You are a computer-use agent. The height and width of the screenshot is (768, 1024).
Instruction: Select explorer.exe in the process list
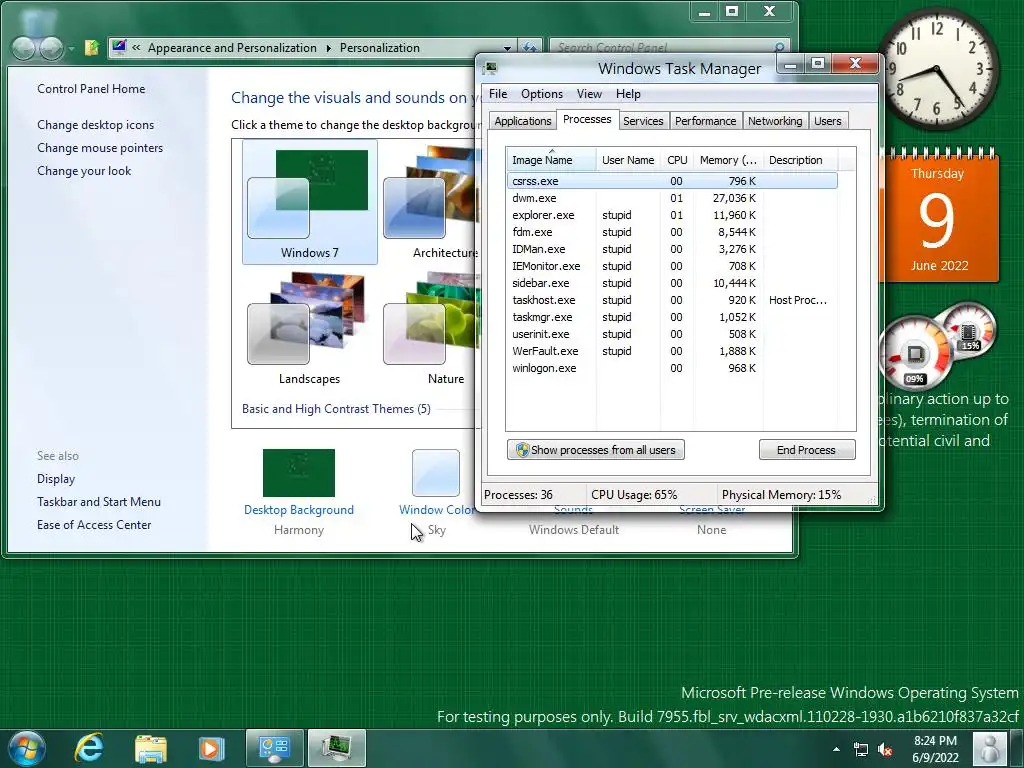(x=672, y=215)
